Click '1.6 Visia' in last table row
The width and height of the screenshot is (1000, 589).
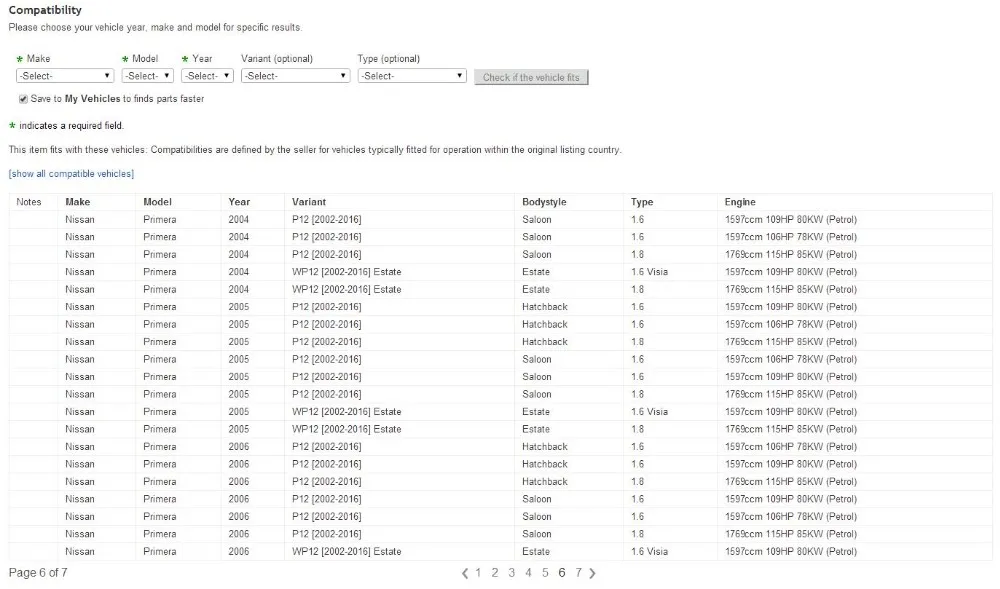coord(649,551)
